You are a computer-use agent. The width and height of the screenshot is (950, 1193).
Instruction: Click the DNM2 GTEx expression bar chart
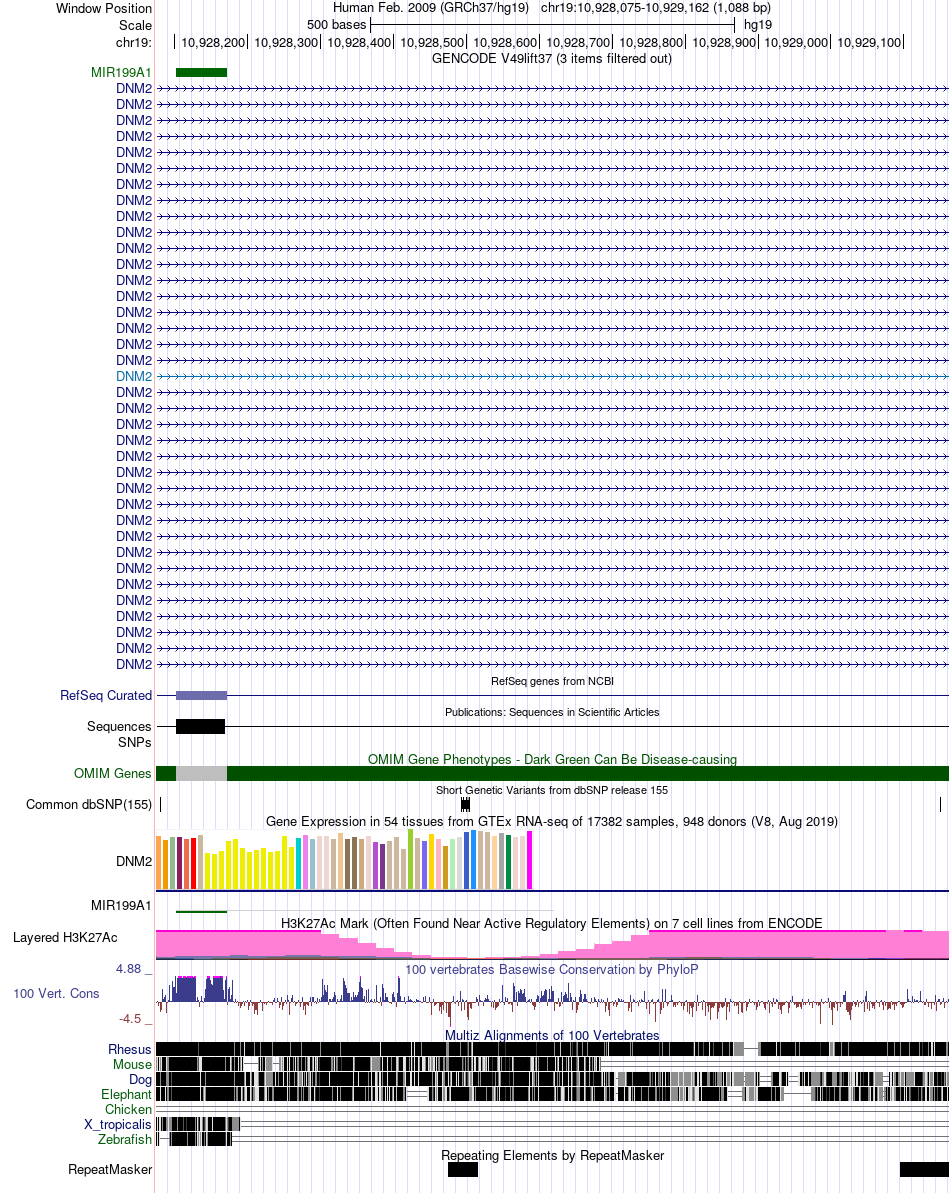(344, 859)
